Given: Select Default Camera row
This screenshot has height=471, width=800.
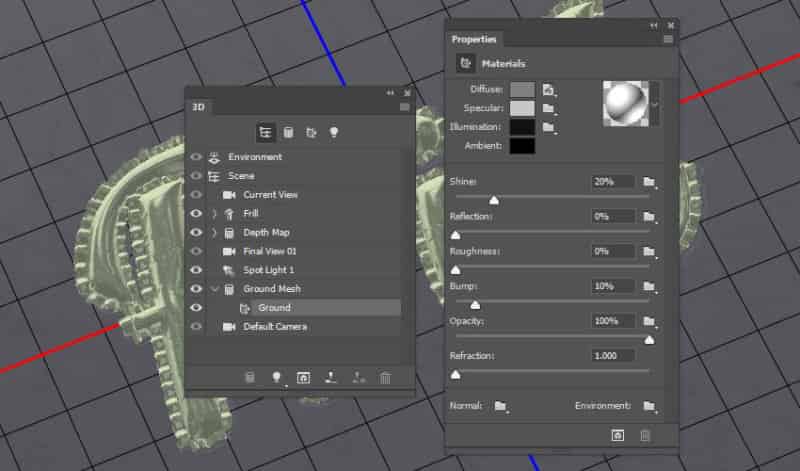Looking at the screenshot, I should point(304,327).
